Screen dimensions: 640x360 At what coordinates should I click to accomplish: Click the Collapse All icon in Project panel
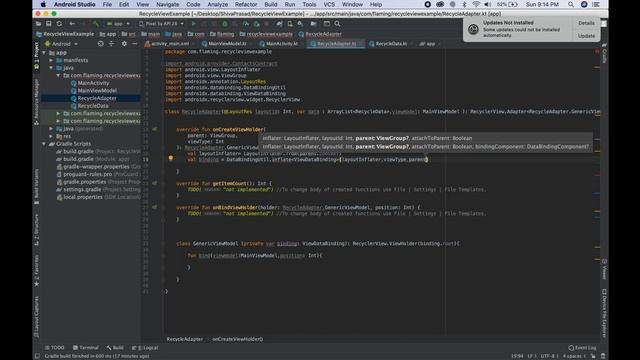[111, 44]
